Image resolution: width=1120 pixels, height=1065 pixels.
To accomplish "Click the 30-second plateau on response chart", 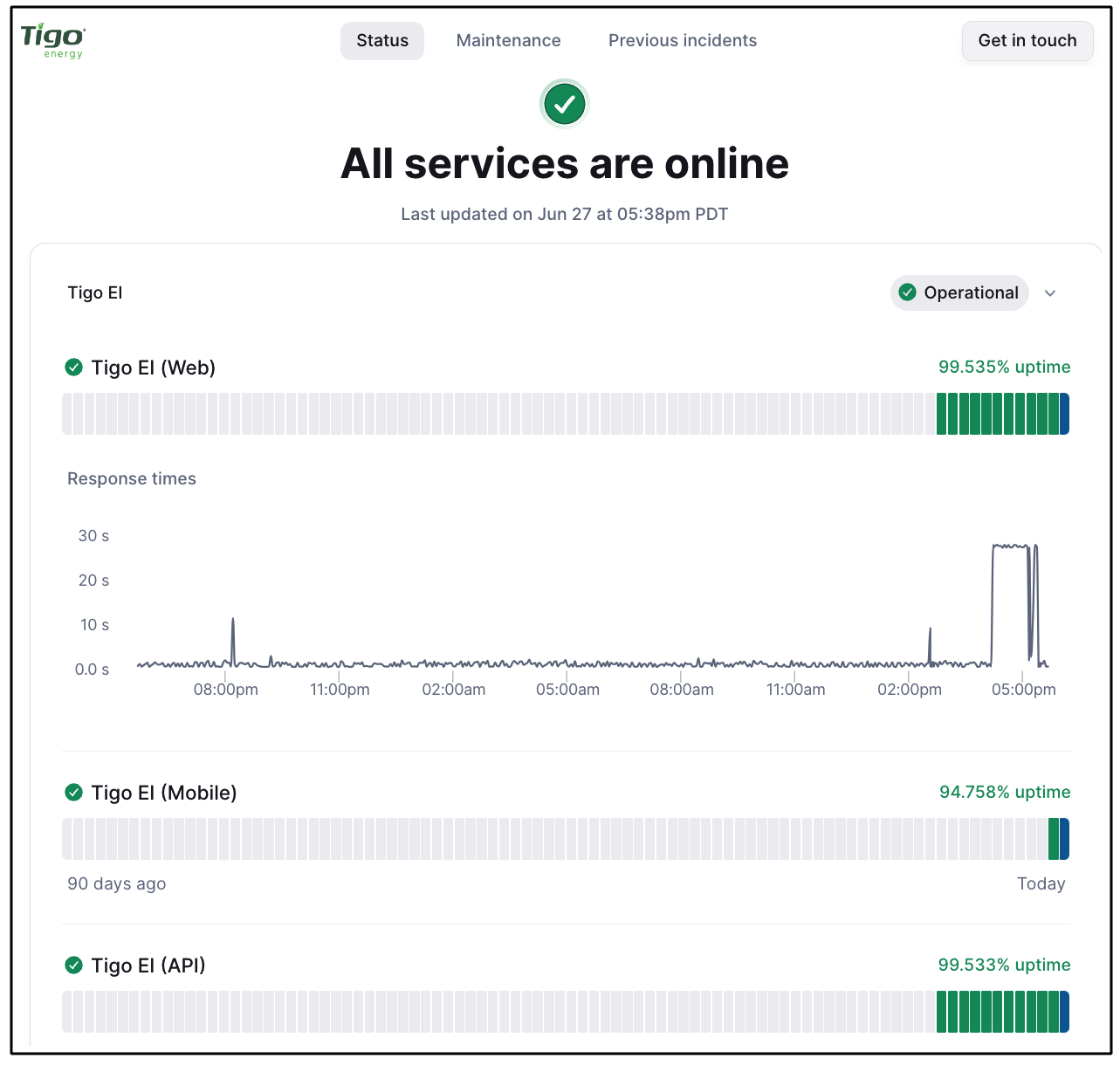I will [1010, 546].
